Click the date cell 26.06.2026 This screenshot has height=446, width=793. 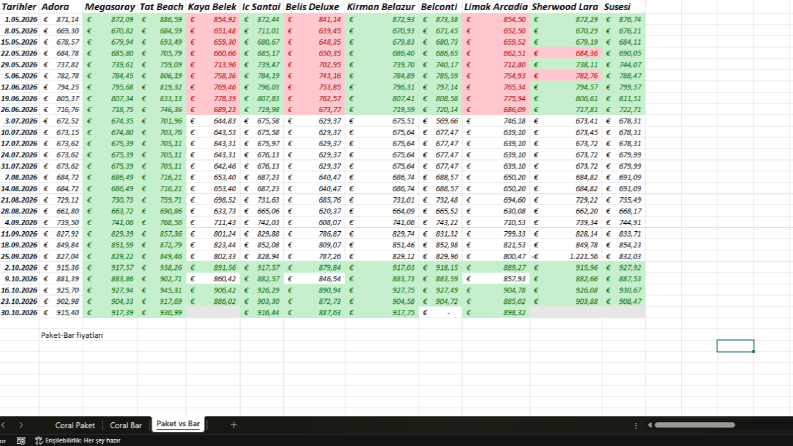click(x=20, y=110)
